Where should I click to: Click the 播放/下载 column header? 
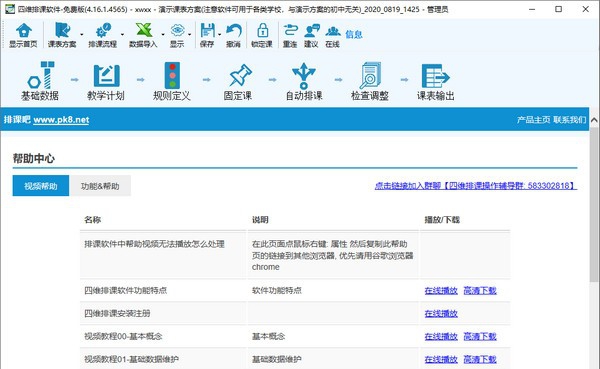442,220
